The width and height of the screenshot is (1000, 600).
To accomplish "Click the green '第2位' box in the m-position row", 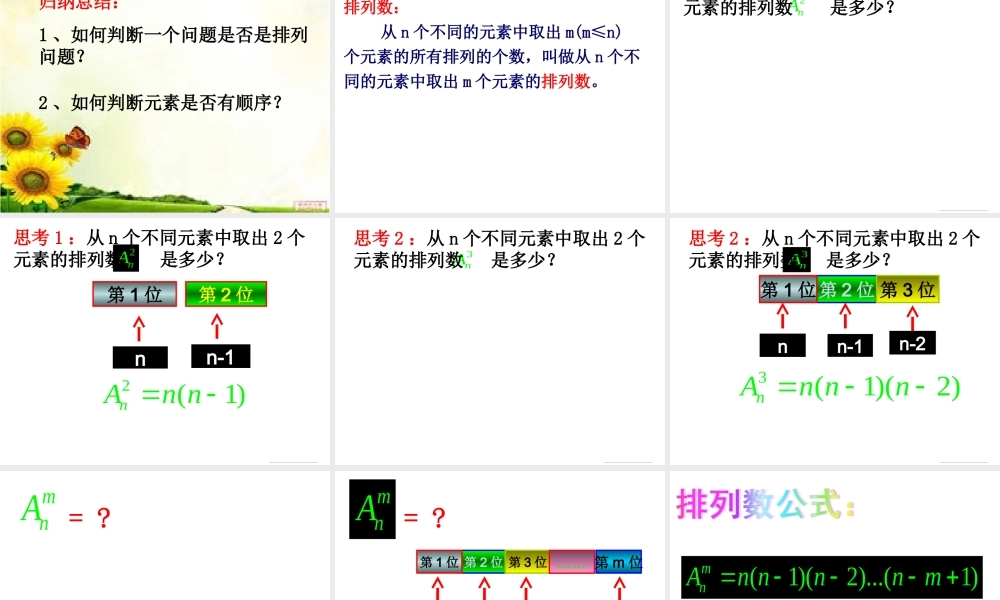I will (x=483, y=562).
